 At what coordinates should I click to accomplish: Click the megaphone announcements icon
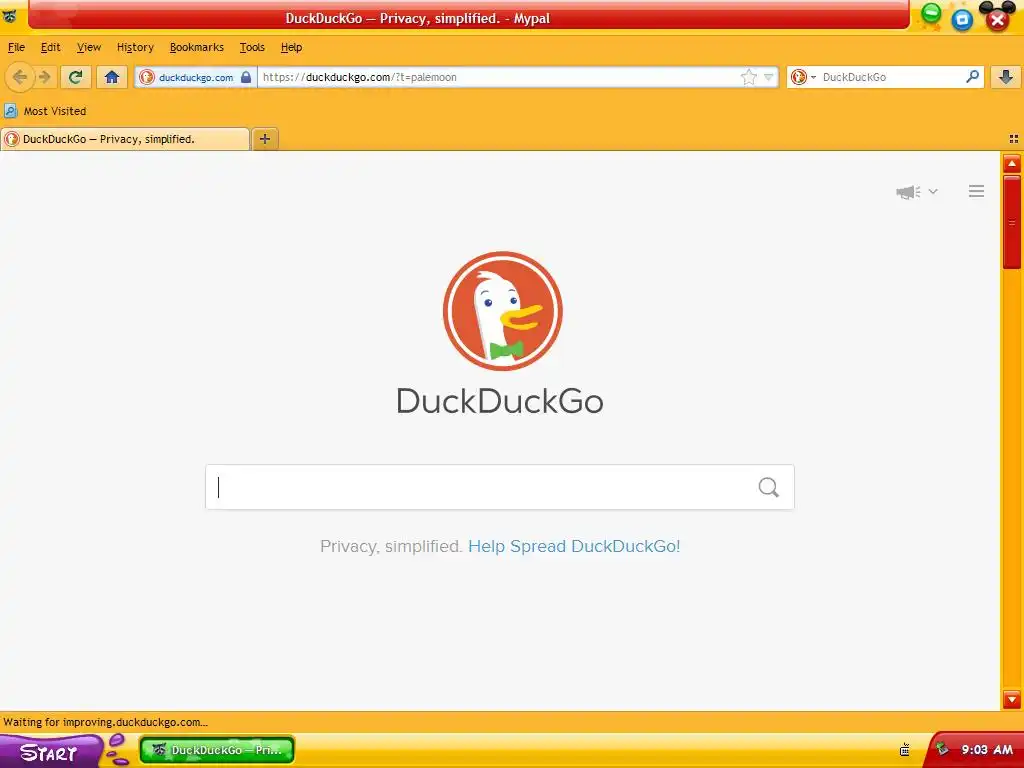908,191
